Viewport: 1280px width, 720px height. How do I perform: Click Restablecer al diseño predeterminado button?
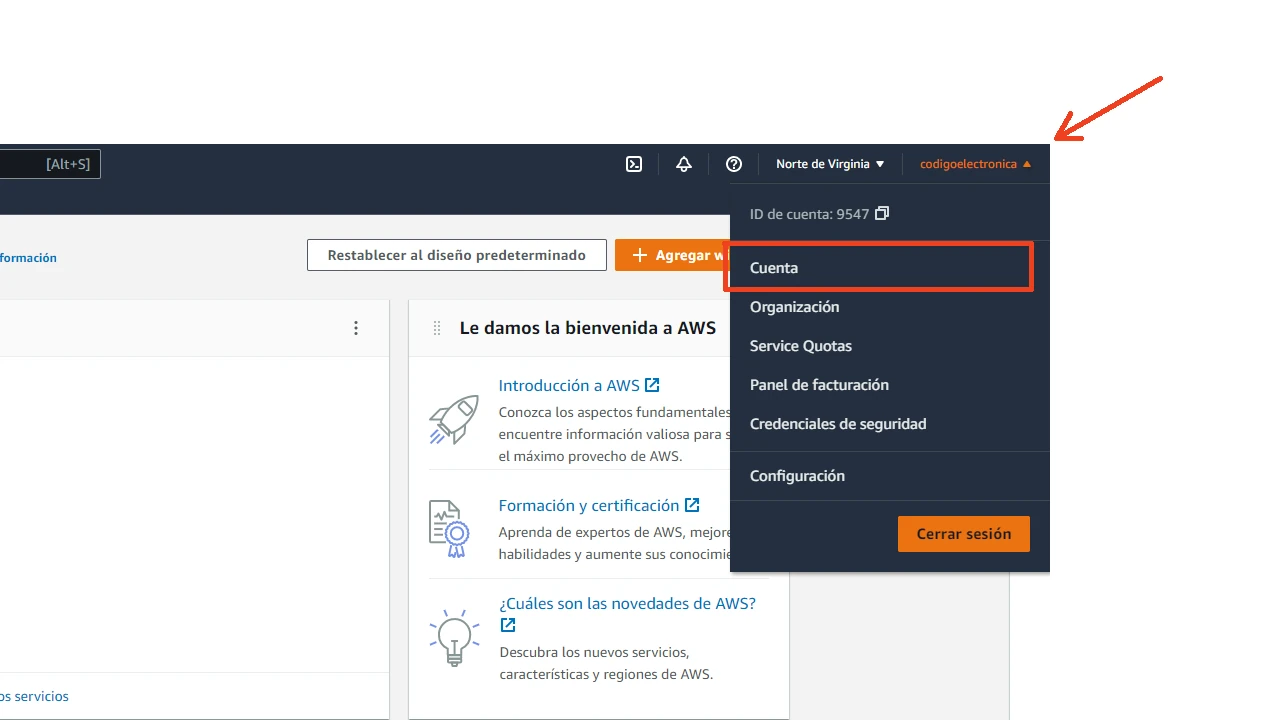point(457,255)
